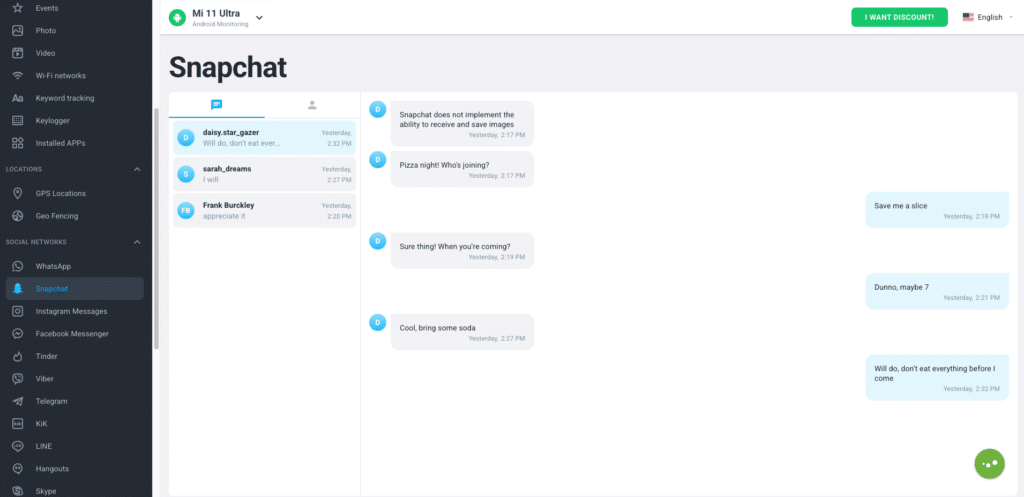Open the Wi-Fi networks icon

click(x=17, y=75)
